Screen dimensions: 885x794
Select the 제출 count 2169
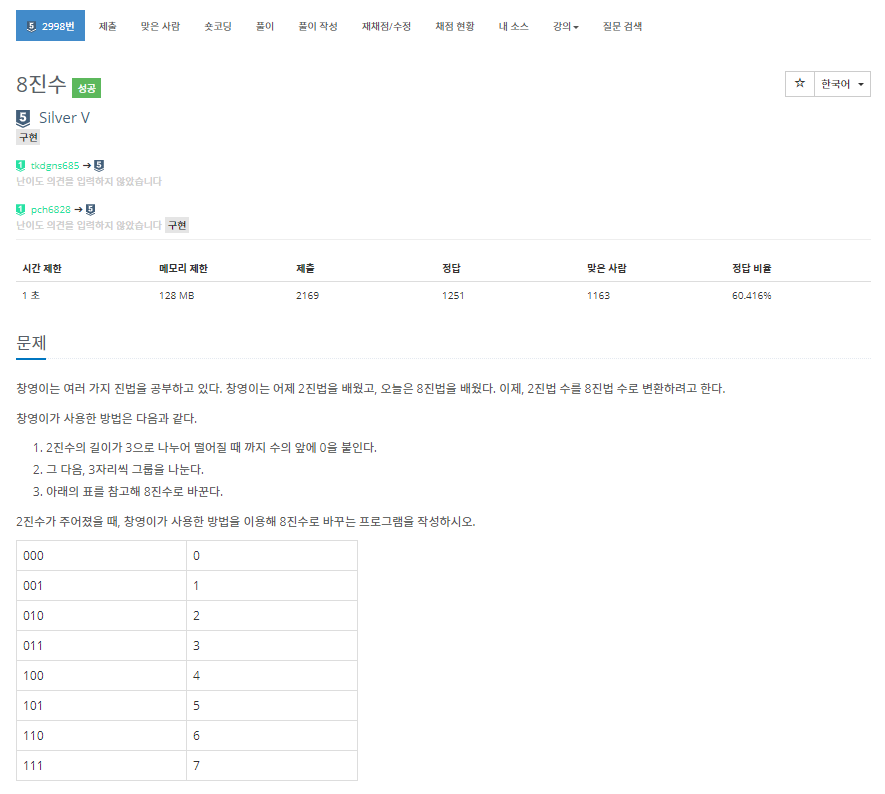point(308,296)
